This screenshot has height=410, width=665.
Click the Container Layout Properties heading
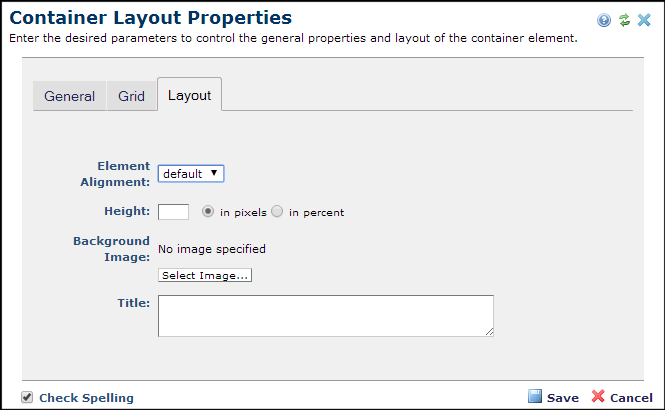point(150,18)
